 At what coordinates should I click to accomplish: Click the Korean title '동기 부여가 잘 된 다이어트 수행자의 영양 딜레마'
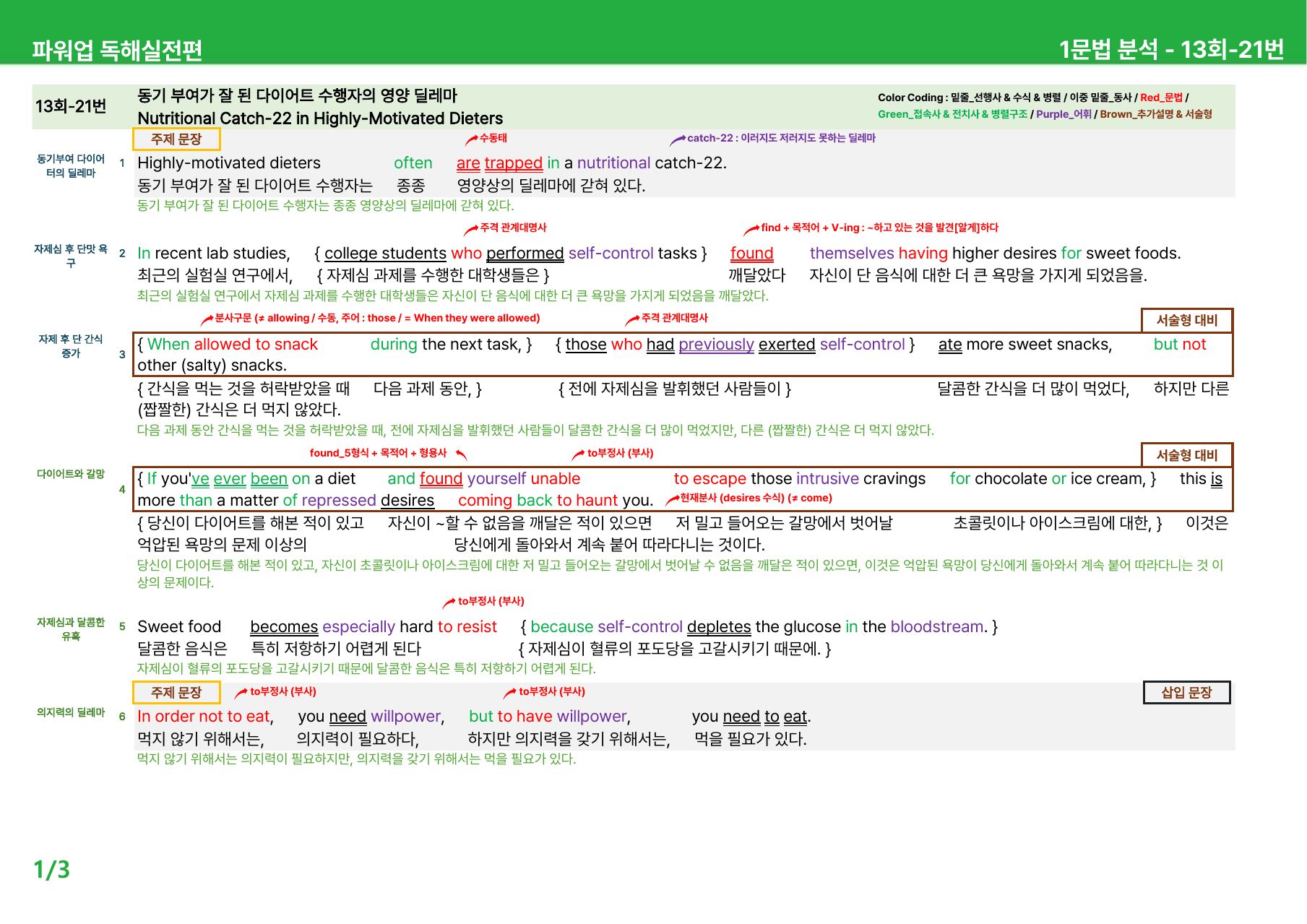(298, 95)
